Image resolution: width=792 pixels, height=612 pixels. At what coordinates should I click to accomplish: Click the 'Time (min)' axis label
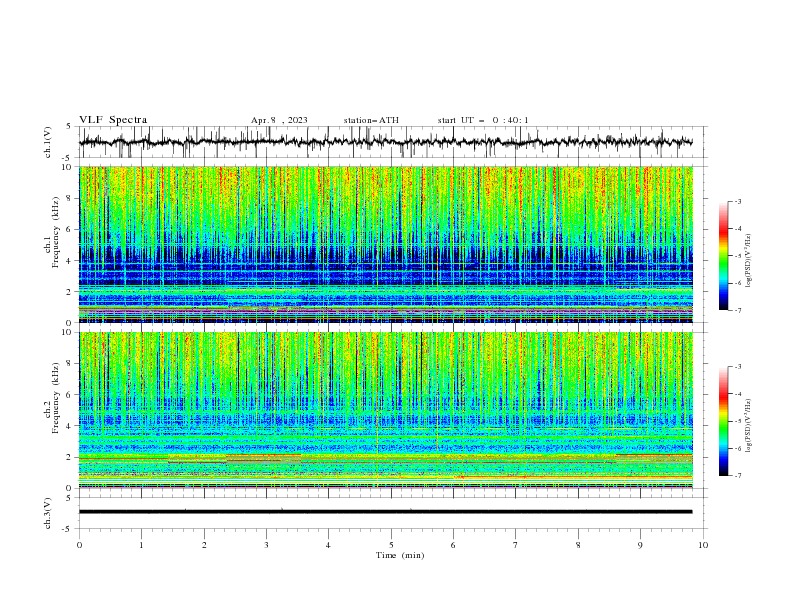pyautogui.click(x=400, y=555)
